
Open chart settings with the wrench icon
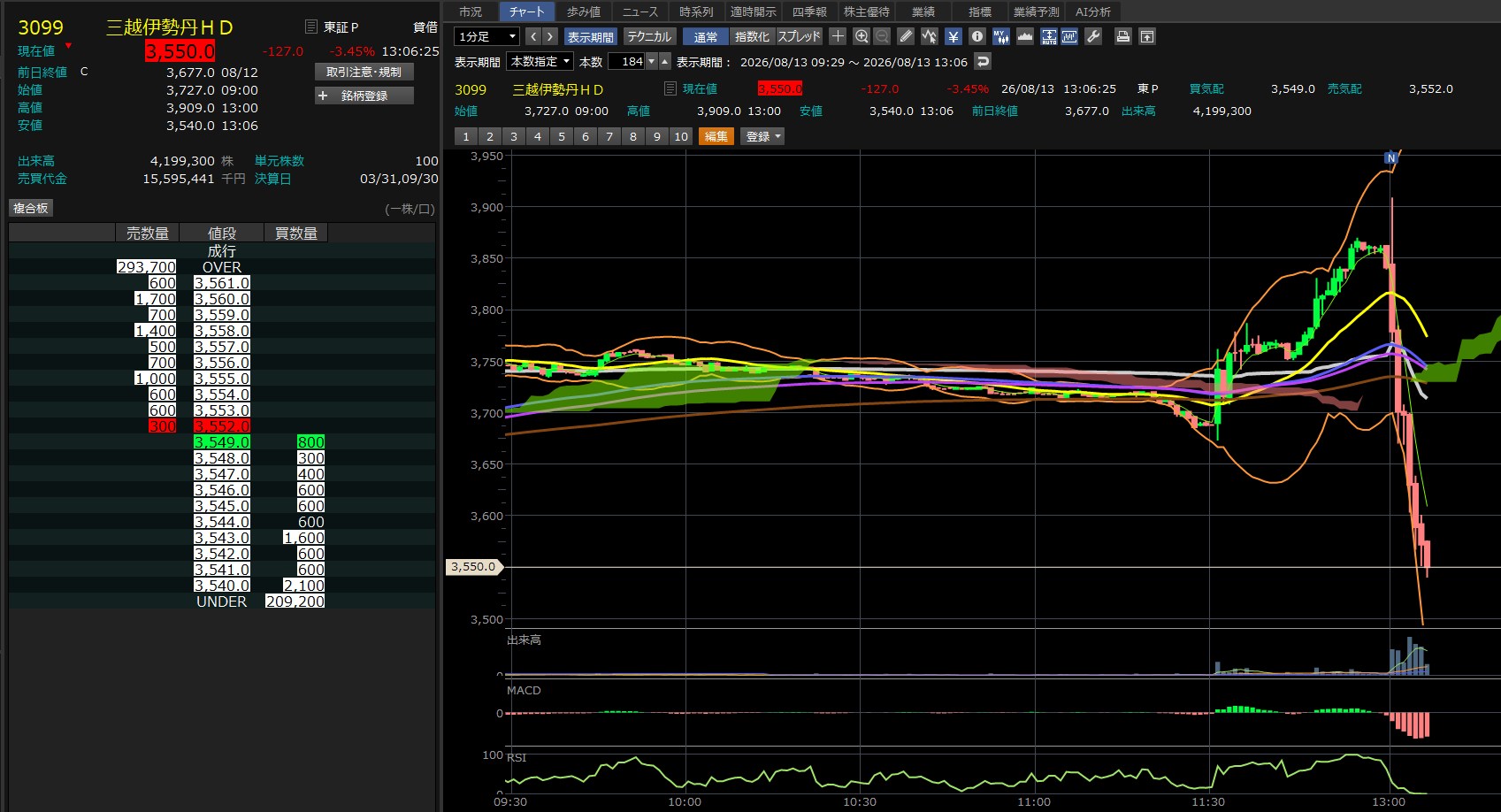point(1093,36)
